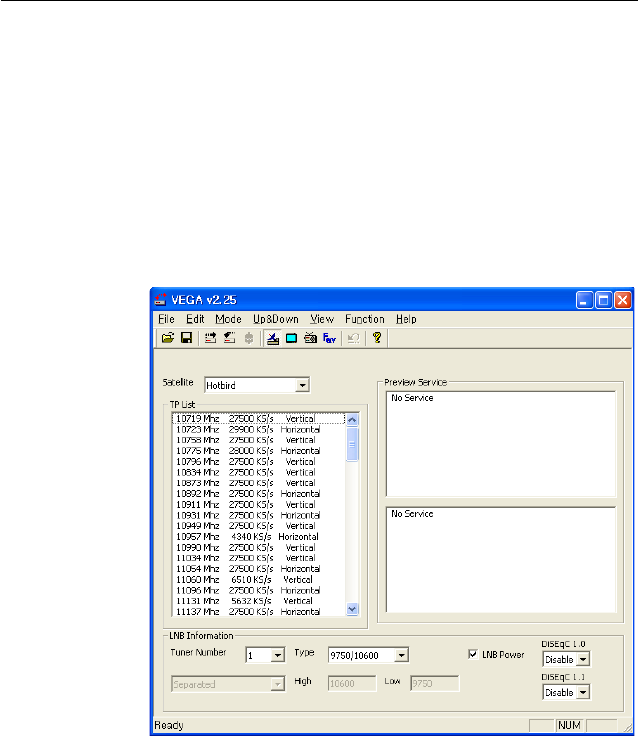
Task: Open the View menu
Action: [x=322, y=319]
